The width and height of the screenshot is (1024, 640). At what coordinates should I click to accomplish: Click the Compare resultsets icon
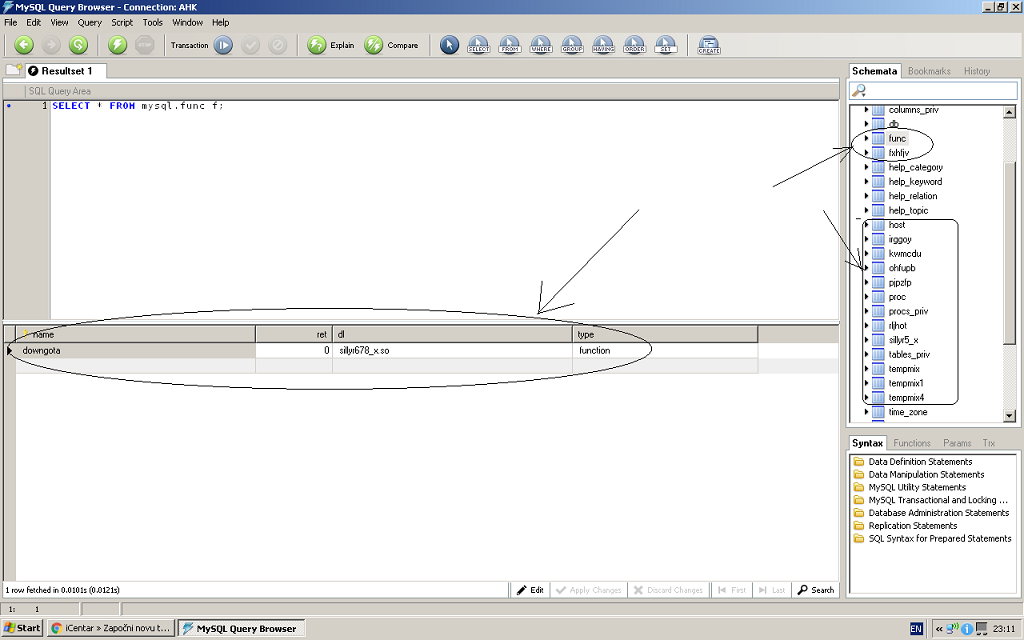[x=374, y=45]
